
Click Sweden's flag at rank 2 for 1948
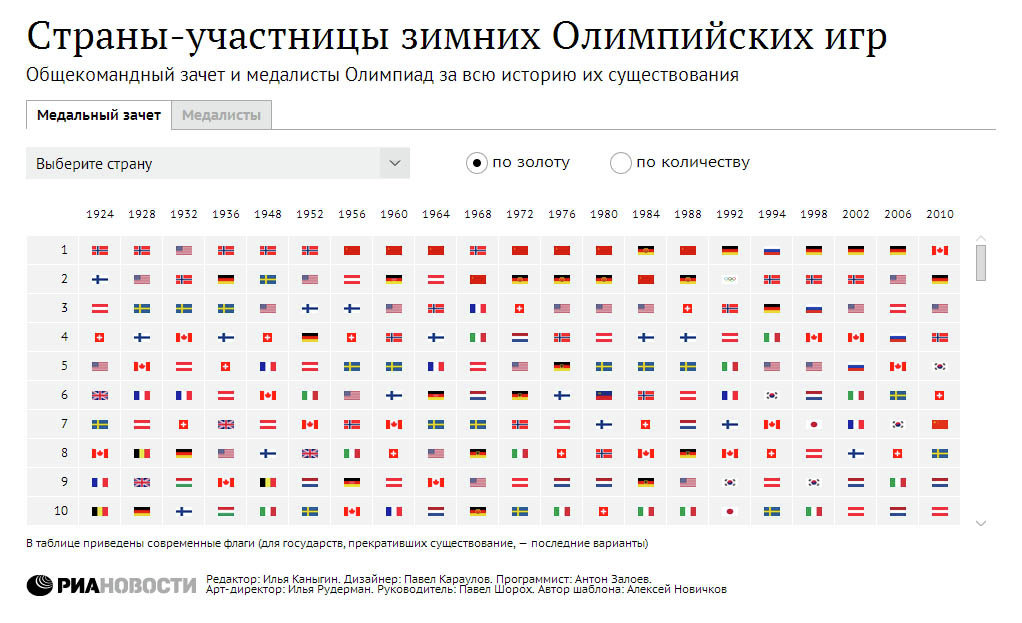coord(268,280)
